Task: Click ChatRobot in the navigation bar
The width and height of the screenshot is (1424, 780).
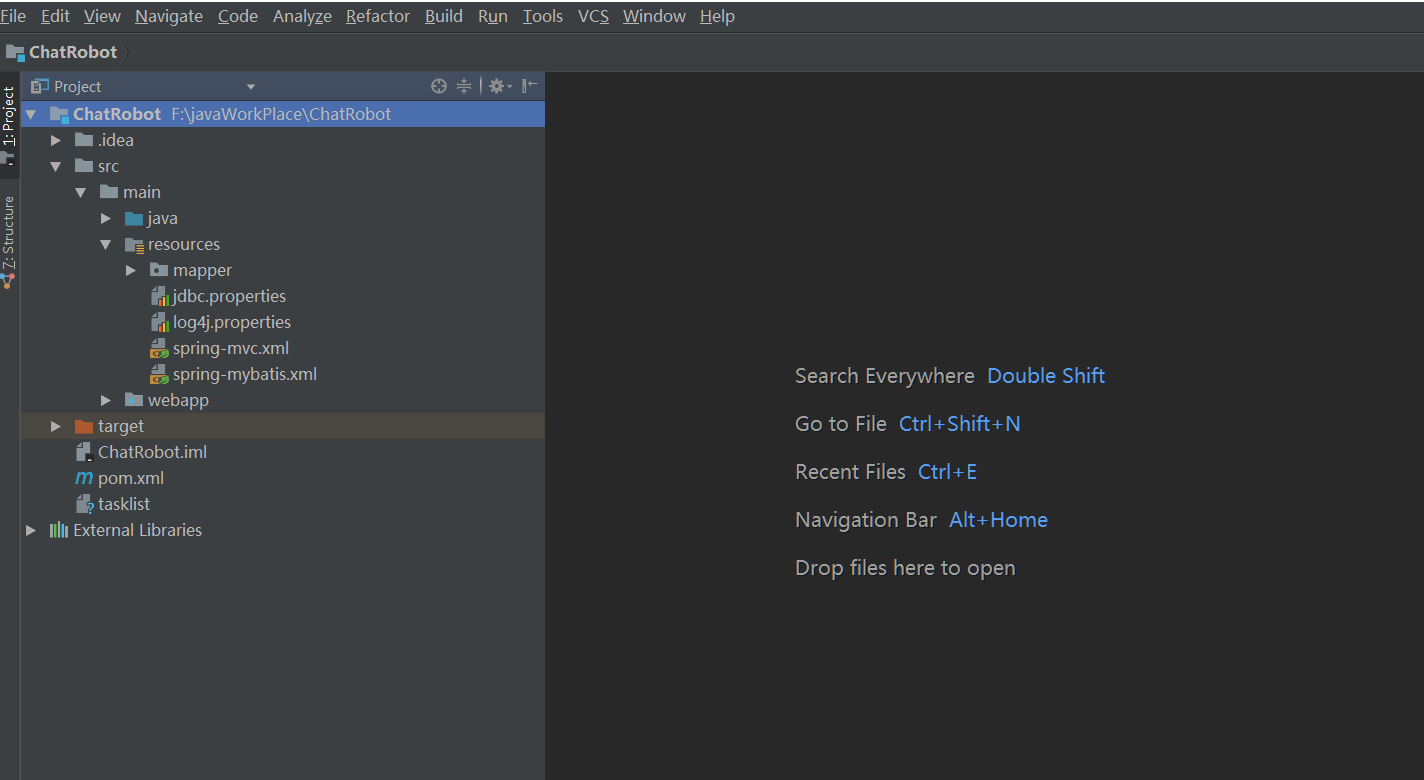Action: click(x=73, y=52)
